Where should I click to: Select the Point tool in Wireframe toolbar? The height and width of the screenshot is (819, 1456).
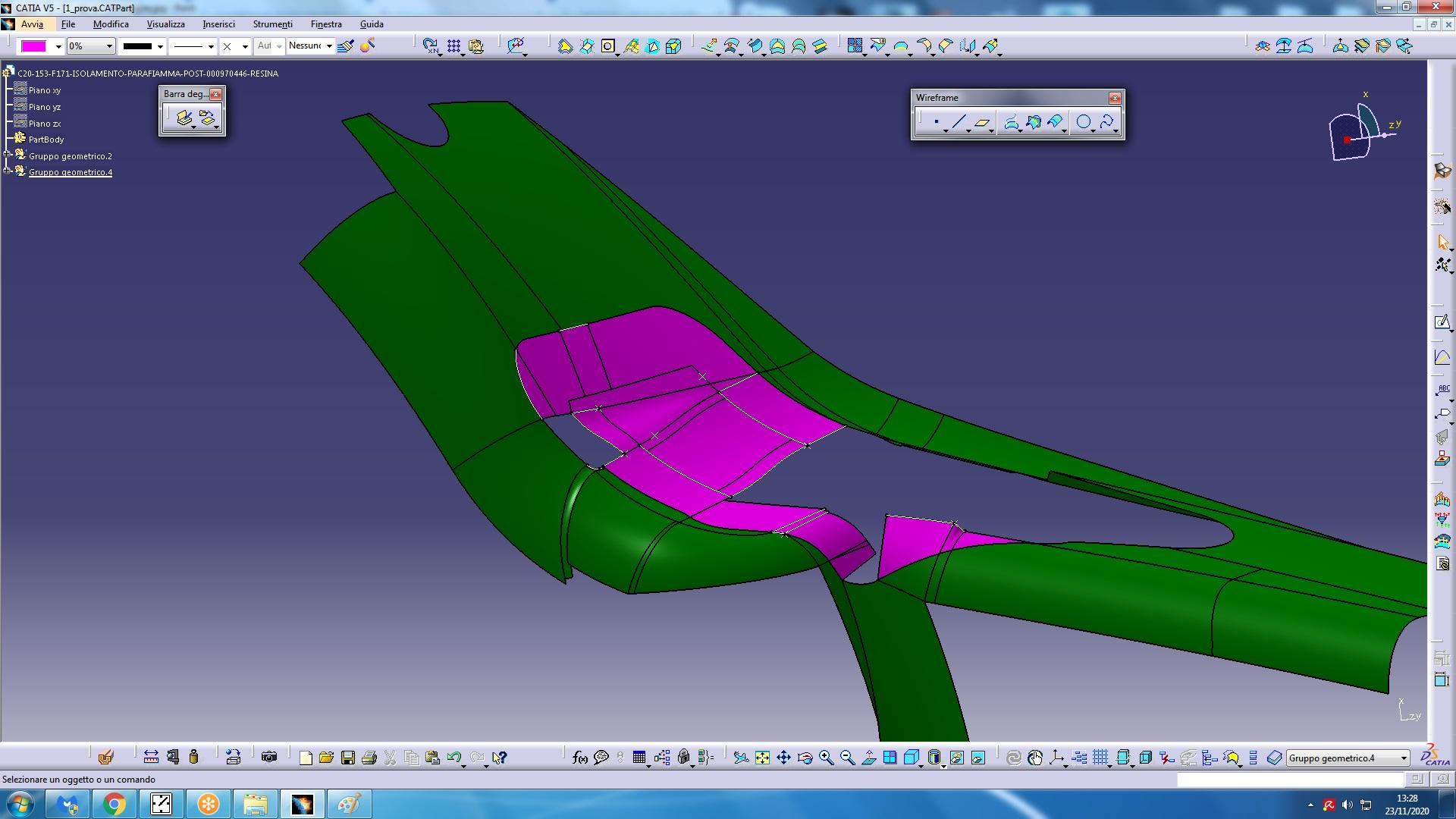click(x=937, y=122)
